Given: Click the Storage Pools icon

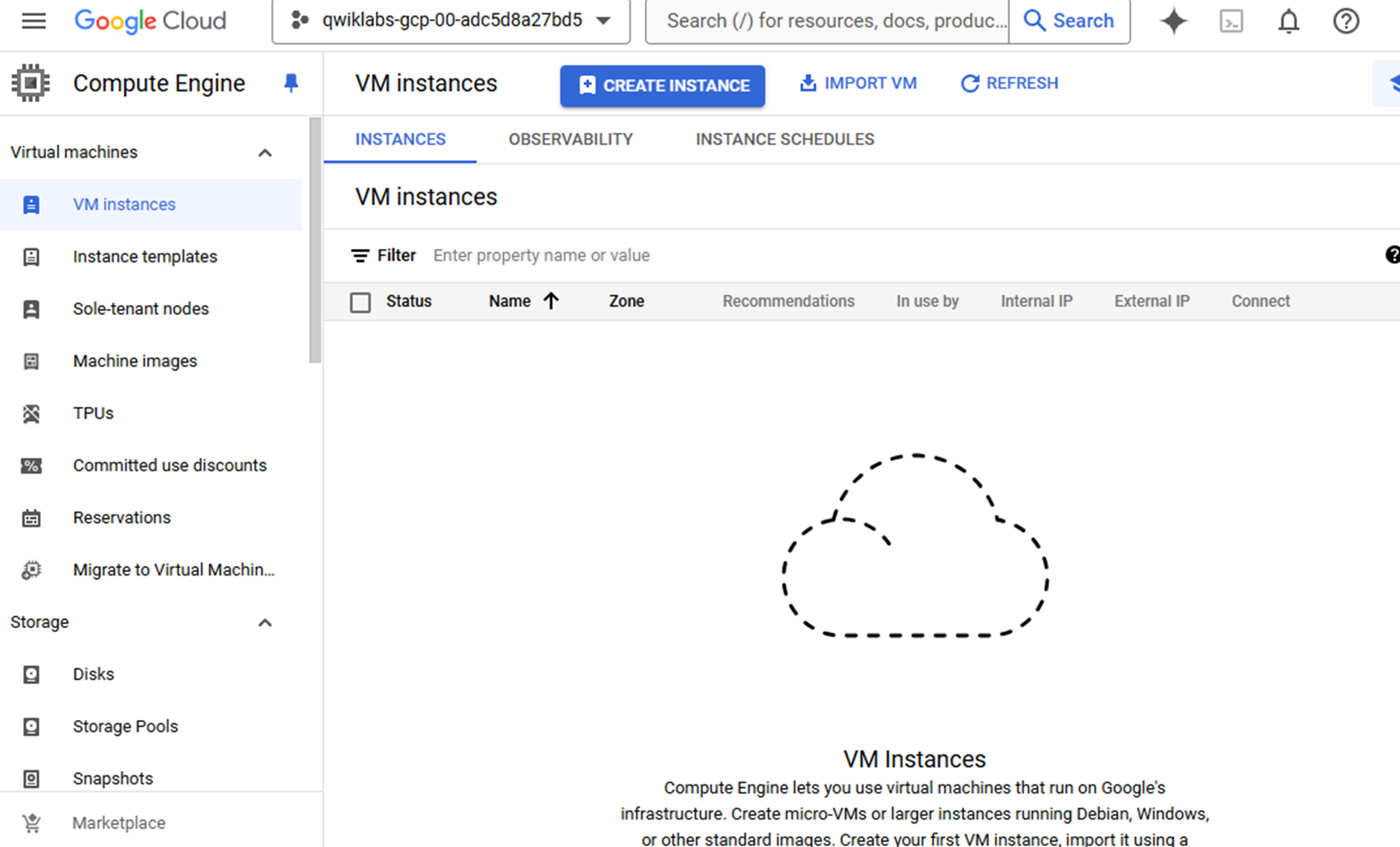Looking at the screenshot, I should click(31, 727).
